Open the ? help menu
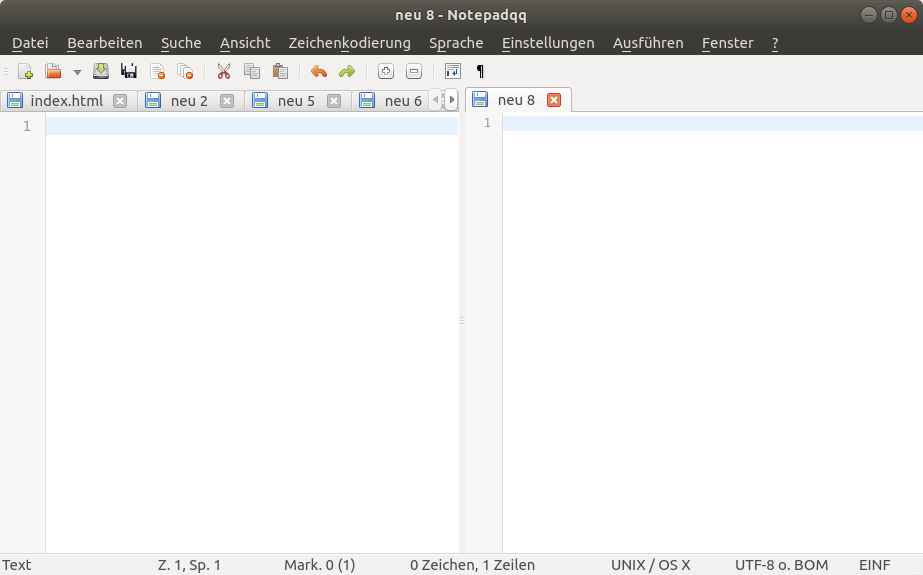 coord(775,43)
